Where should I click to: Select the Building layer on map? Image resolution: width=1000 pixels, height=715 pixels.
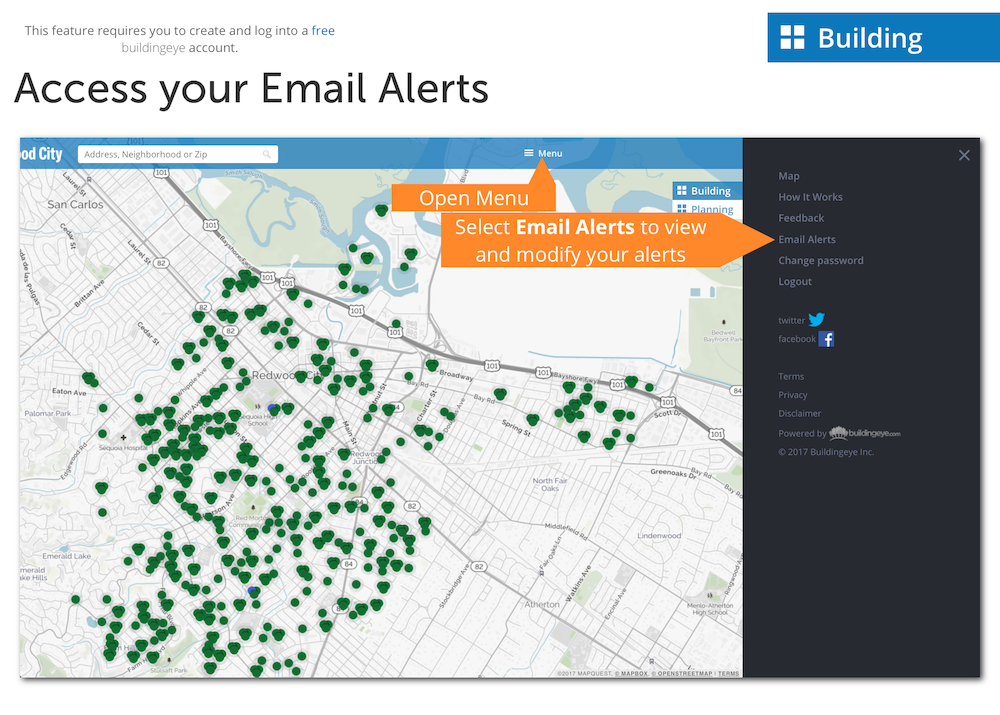click(x=707, y=191)
